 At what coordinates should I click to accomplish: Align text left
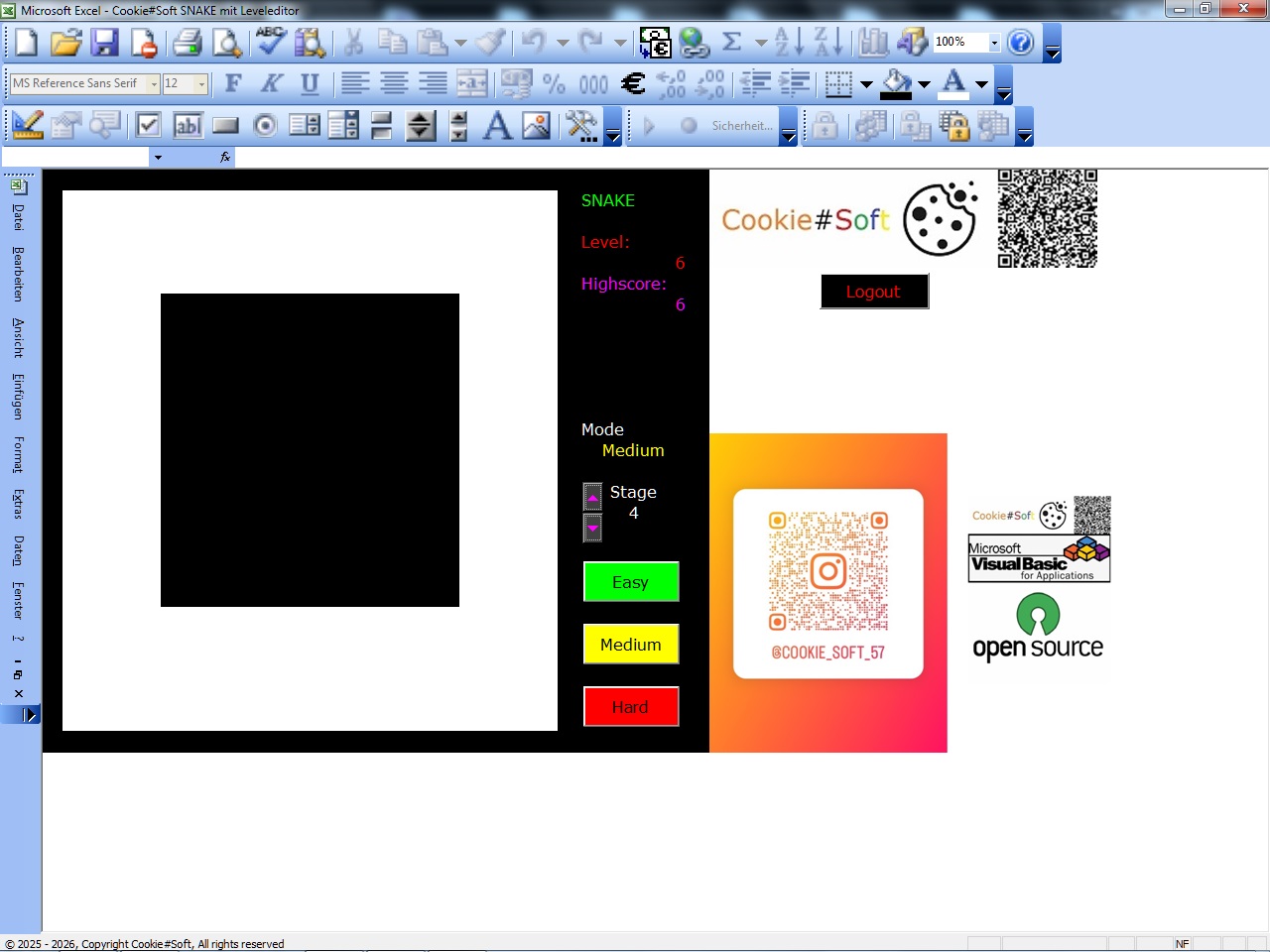pyautogui.click(x=355, y=83)
